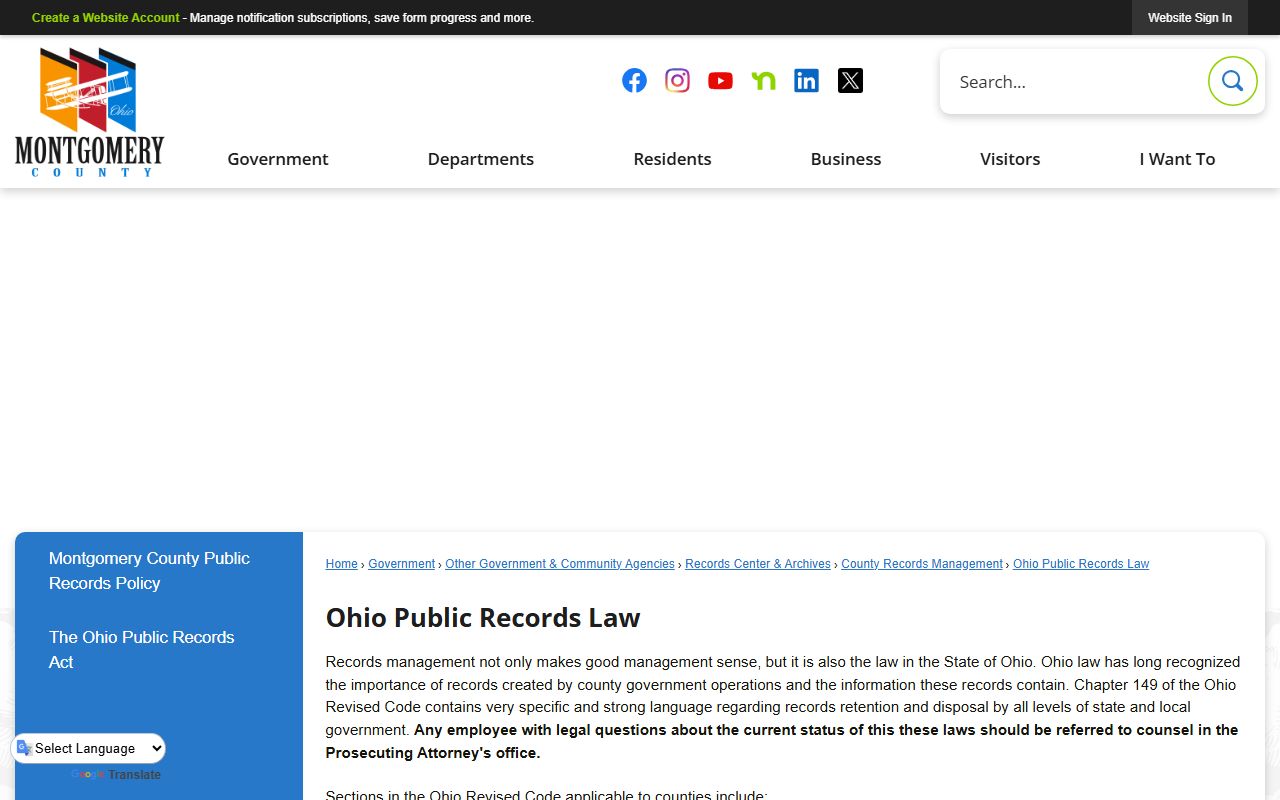Open the YouTube social icon
The image size is (1280, 800).
click(x=720, y=81)
